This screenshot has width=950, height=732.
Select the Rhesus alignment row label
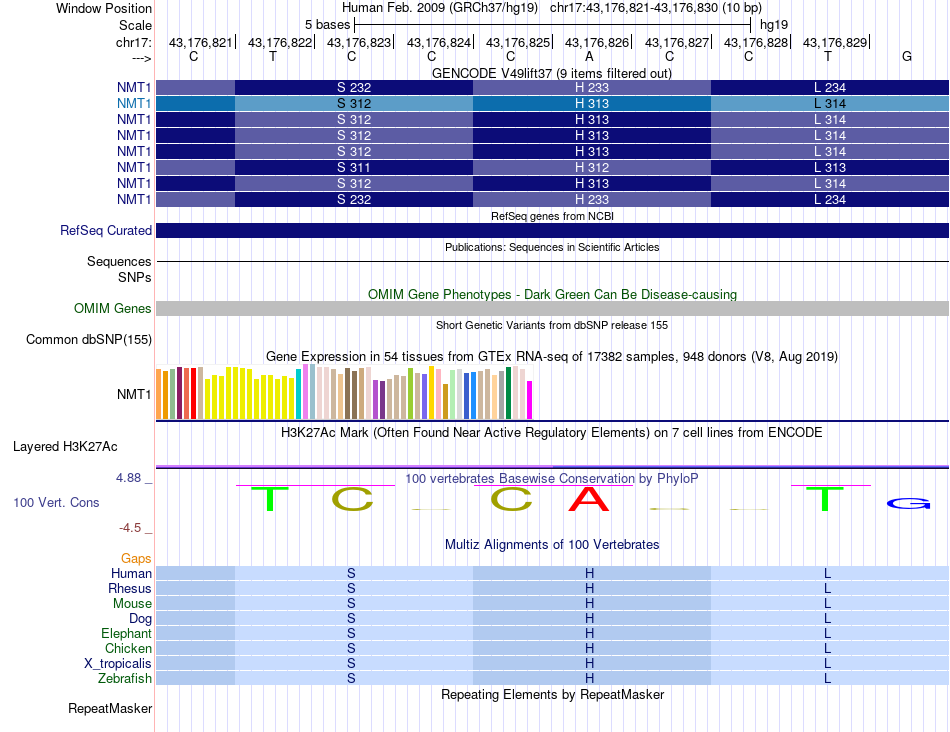(130, 588)
